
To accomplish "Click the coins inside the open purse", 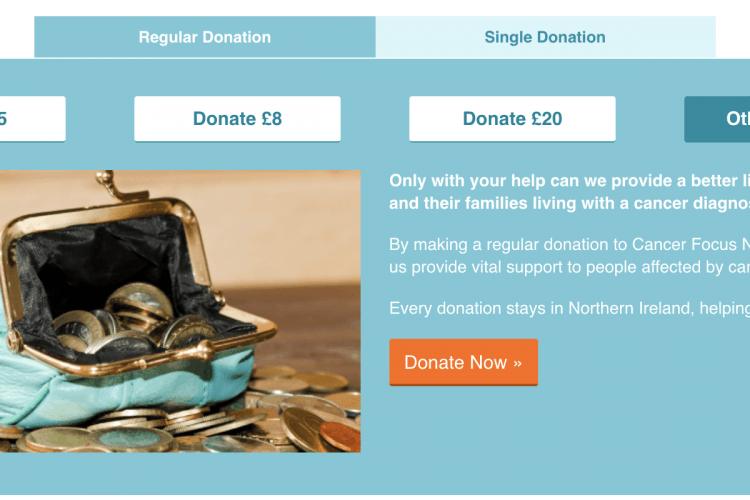I will (134, 318).
